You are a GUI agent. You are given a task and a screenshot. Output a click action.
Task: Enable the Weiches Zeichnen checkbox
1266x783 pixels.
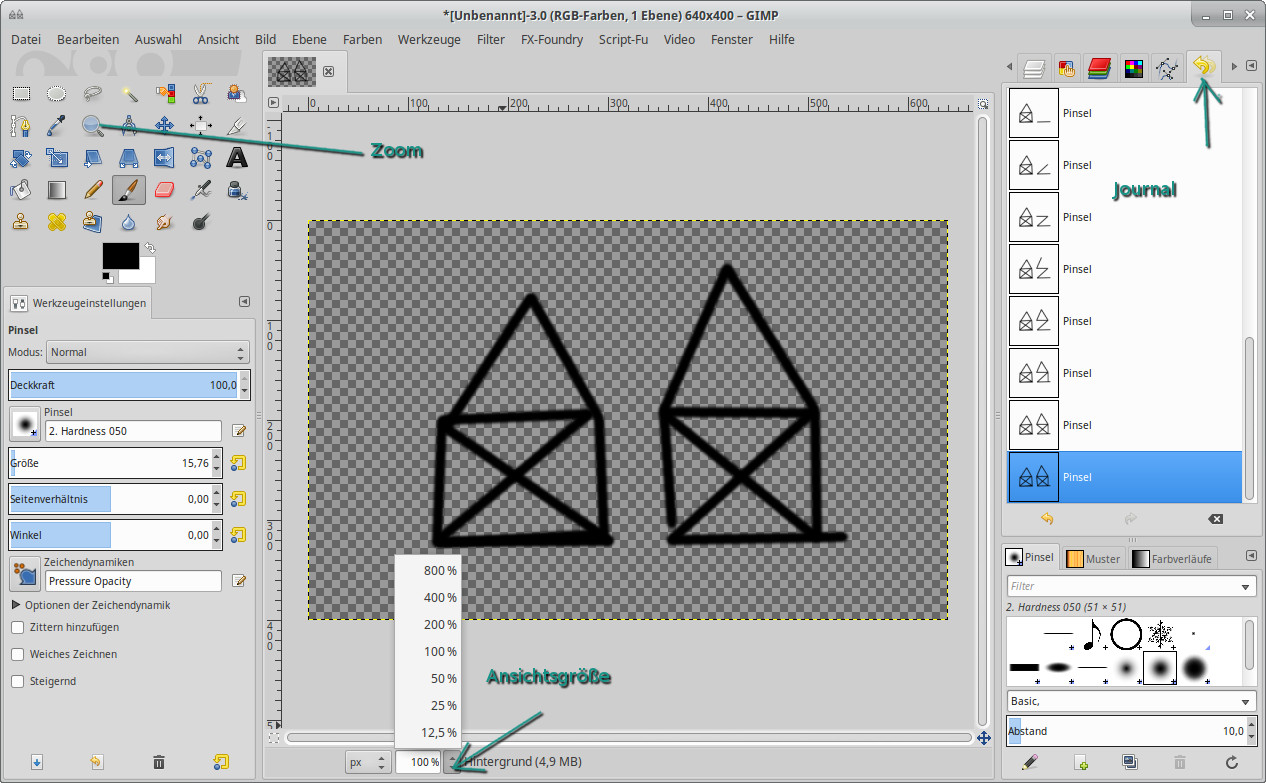point(18,654)
